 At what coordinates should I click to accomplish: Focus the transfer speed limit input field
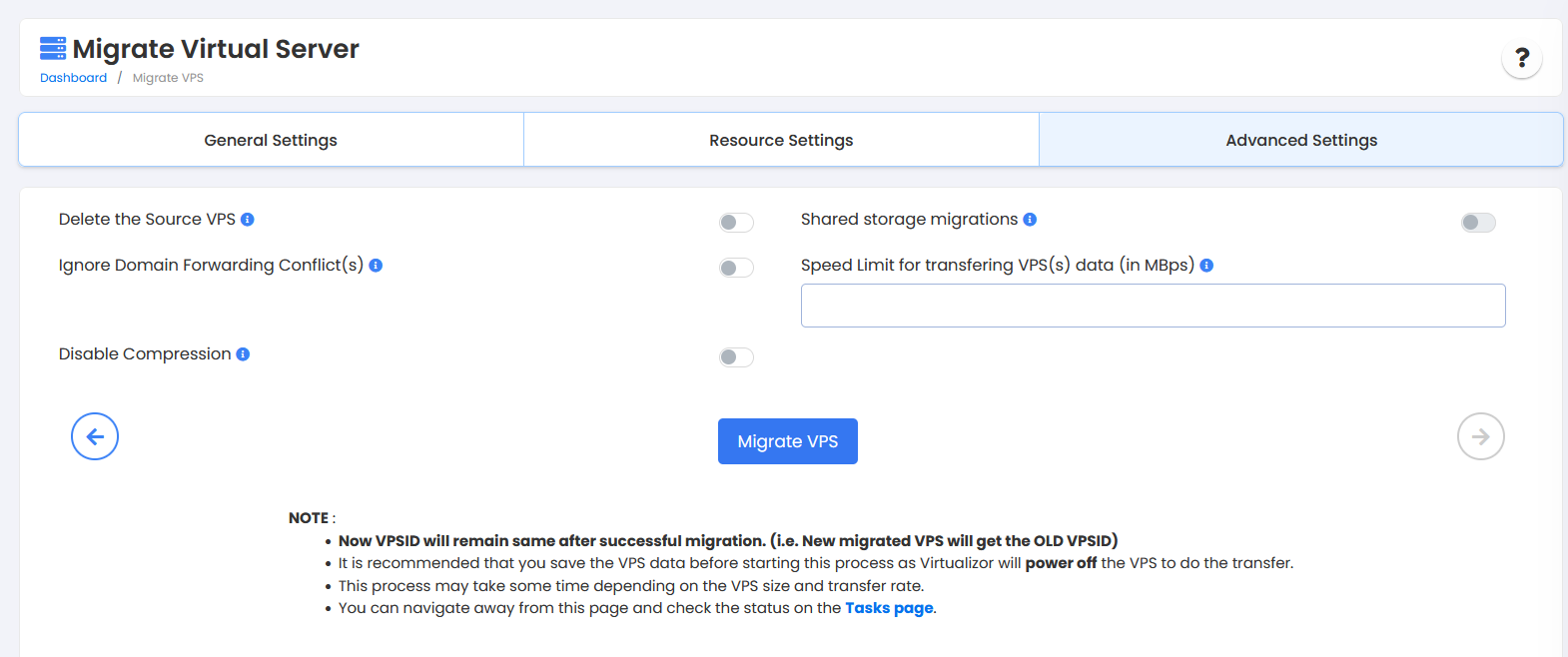(1153, 306)
